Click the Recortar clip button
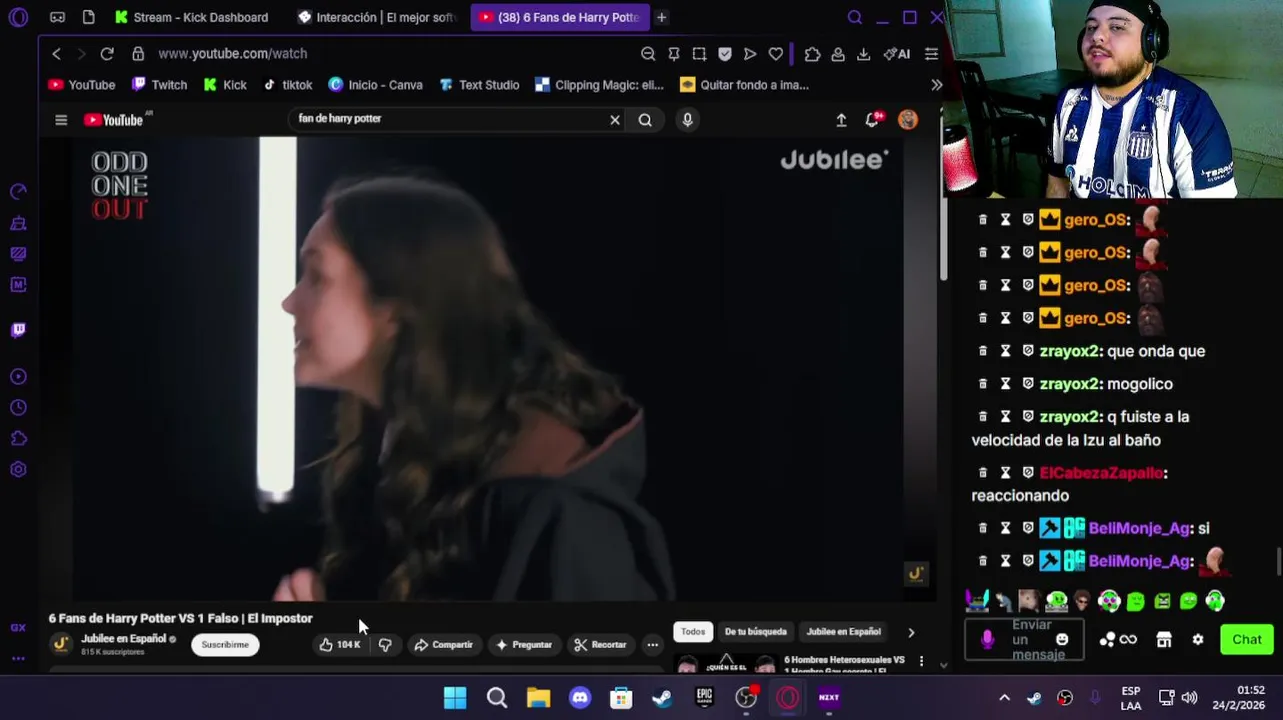The height and width of the screenshot is (720, 1283). point(600,645)
